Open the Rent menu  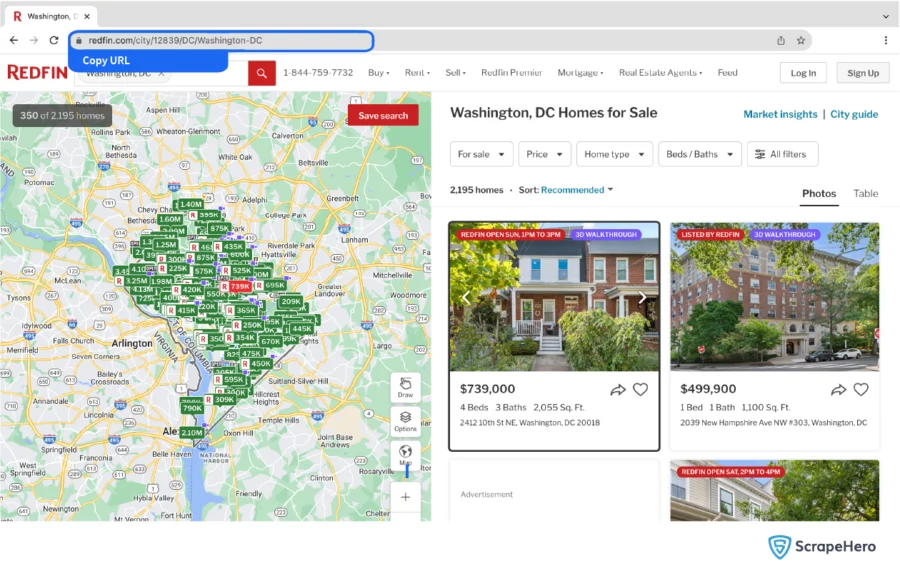pyautogui.click(x=417, y=73)
